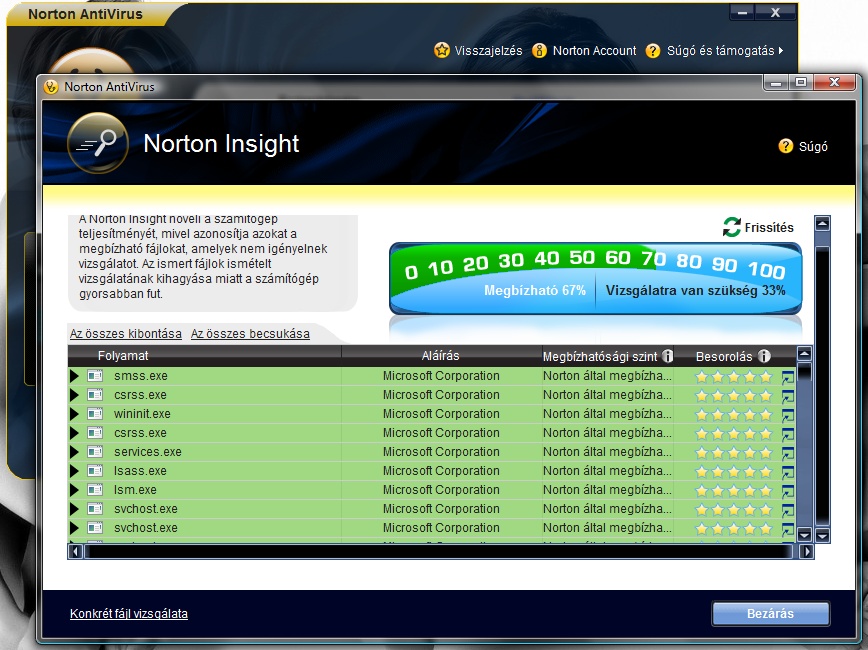This screenshot has height=650, width=868.
Task: Expand the lsm.exe process row
Action: click(74, 490)
